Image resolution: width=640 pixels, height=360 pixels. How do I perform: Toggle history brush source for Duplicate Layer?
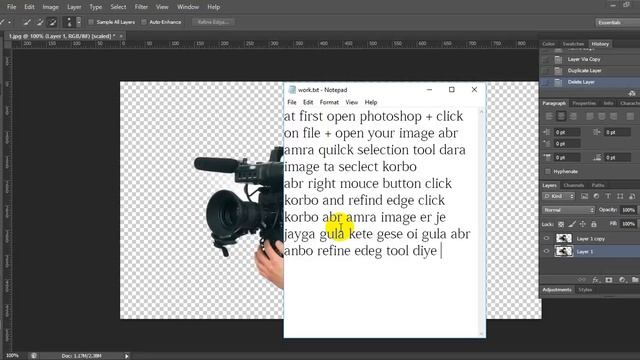pos(545,71)
